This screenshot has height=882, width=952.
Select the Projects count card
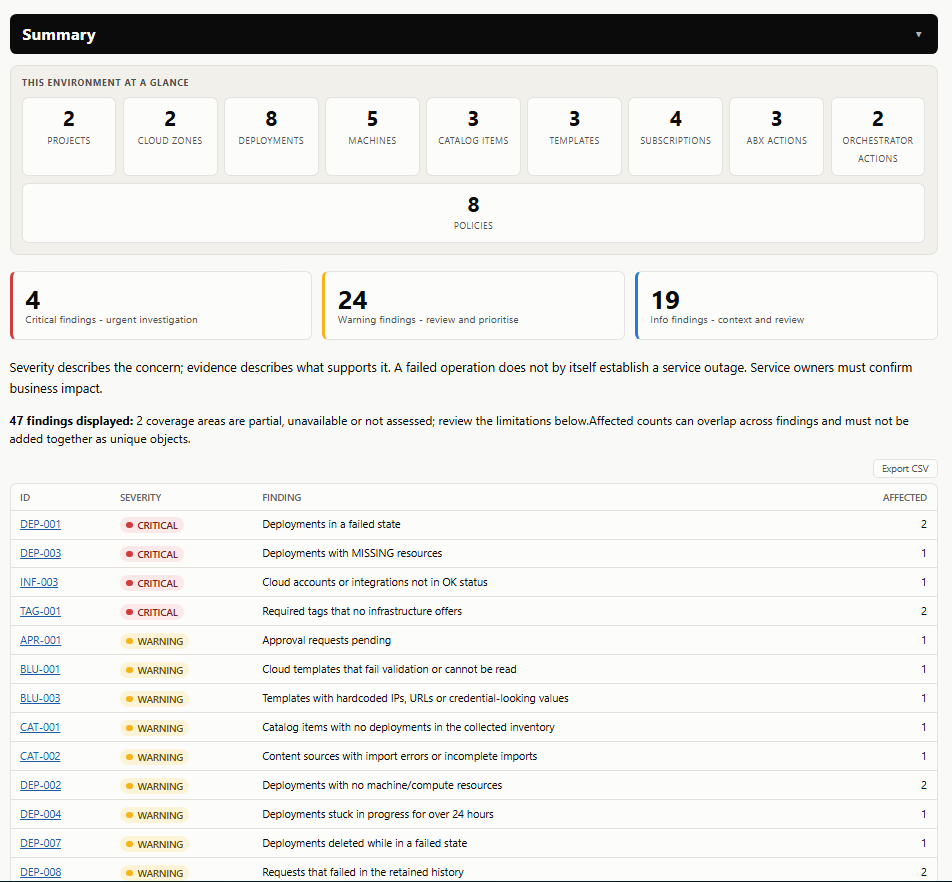point(69,137)
